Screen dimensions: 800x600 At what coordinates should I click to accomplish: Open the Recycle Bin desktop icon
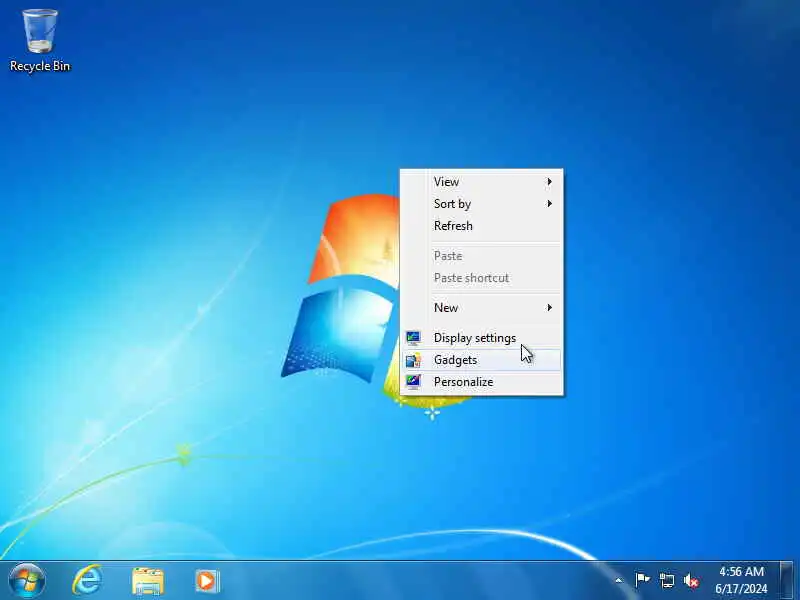point(40,40)
